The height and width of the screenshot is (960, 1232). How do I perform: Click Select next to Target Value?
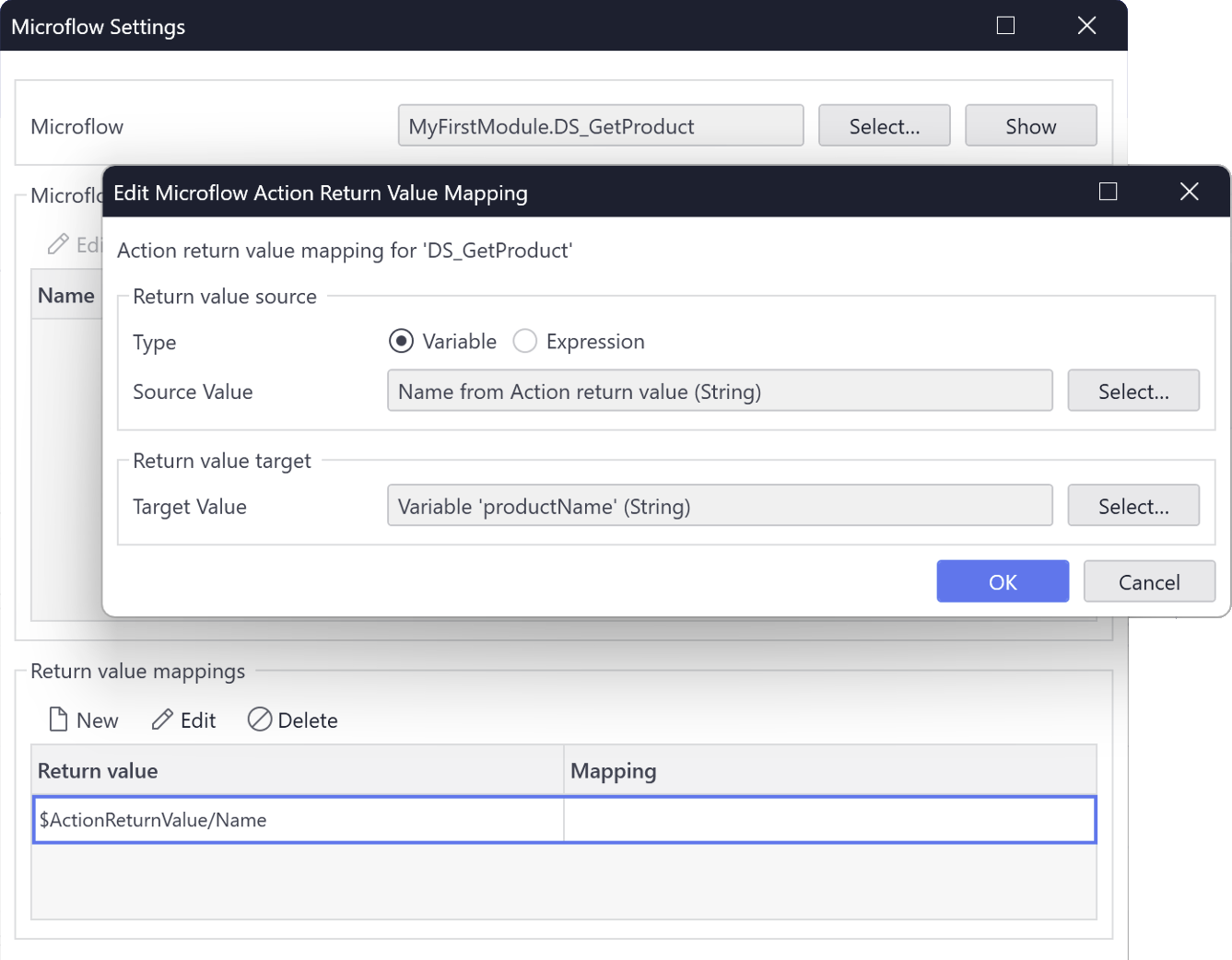pyautogui.click(x=1133, y=506)
